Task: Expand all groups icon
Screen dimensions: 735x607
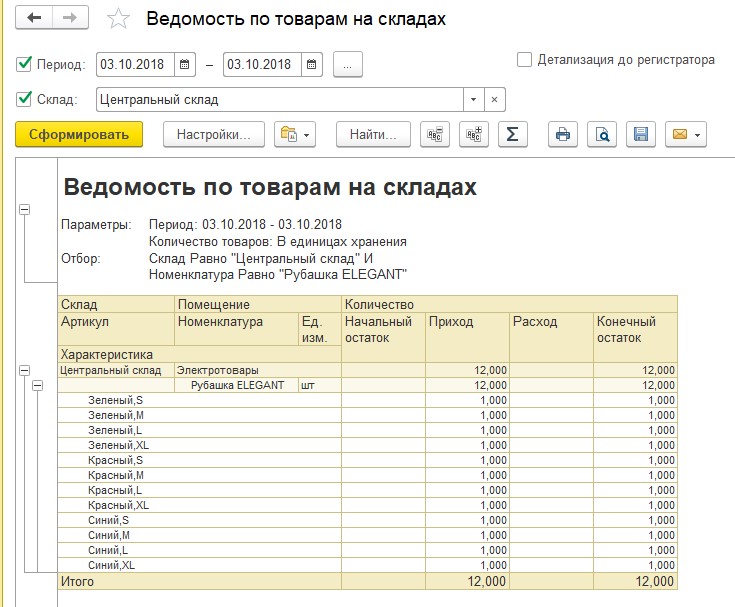Action: pos(474,135)
